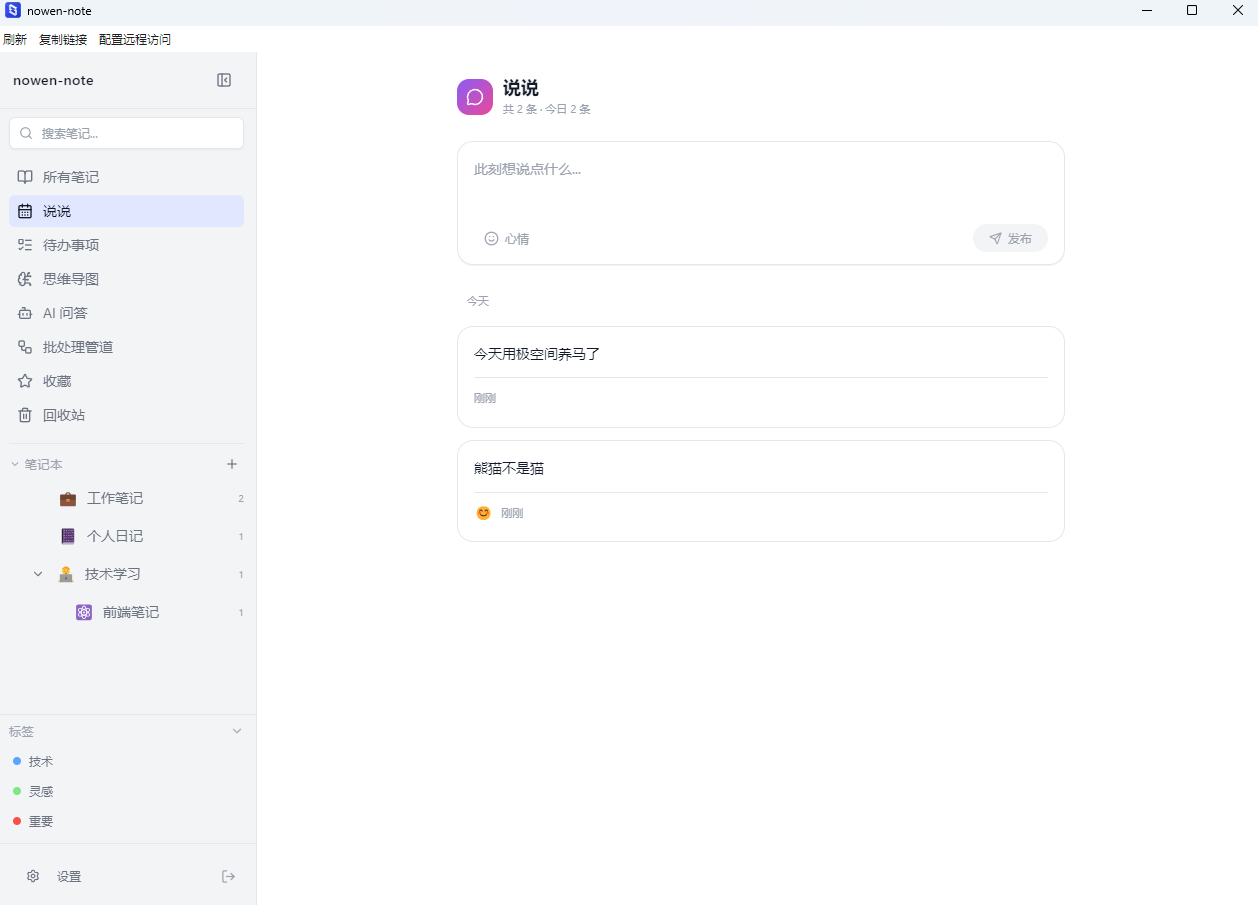Open the AI 问答 page
The image size is (1258, 905).
(126, 313)
